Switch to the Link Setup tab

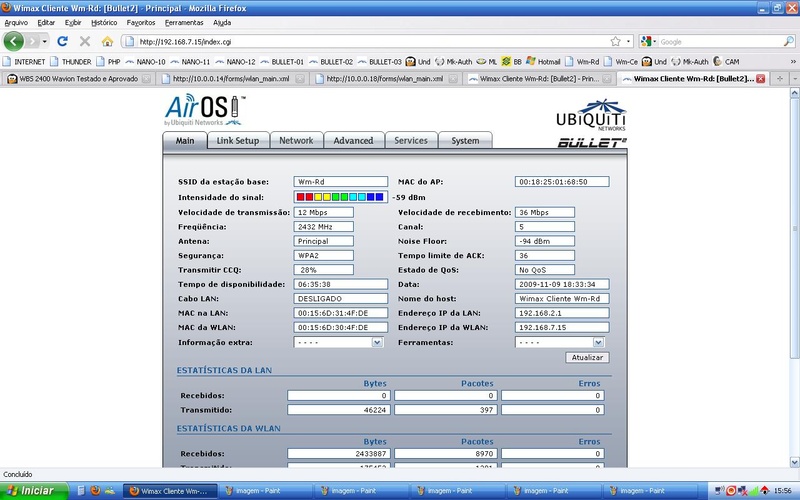238,140
